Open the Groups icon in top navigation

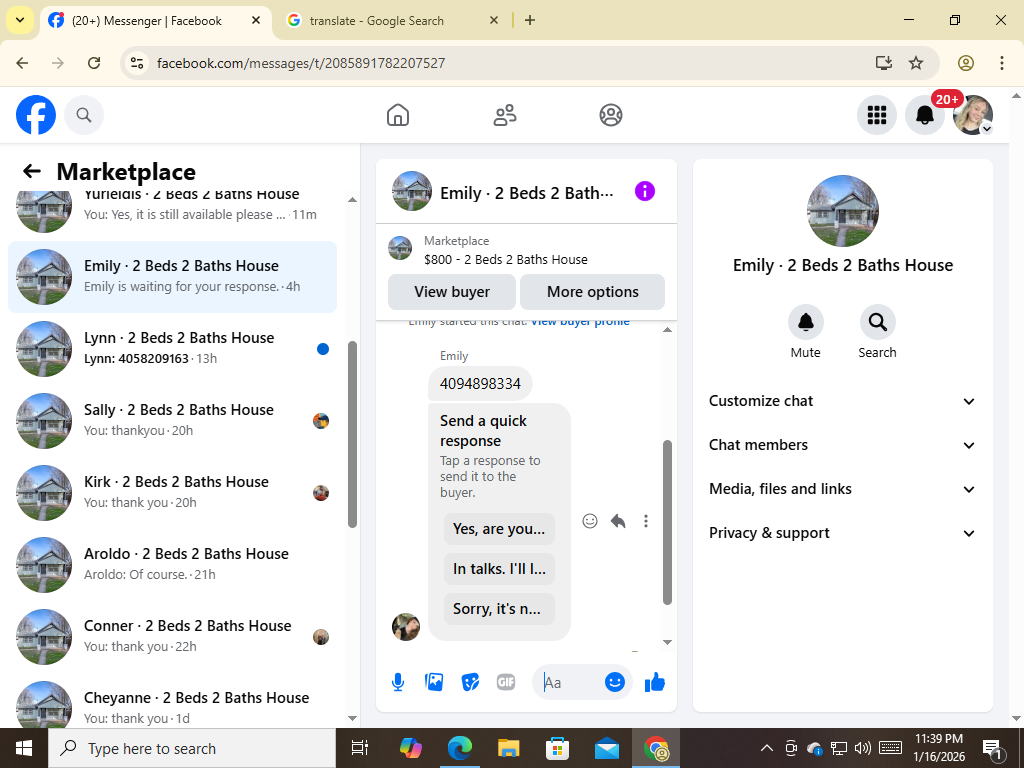[611, 115]
